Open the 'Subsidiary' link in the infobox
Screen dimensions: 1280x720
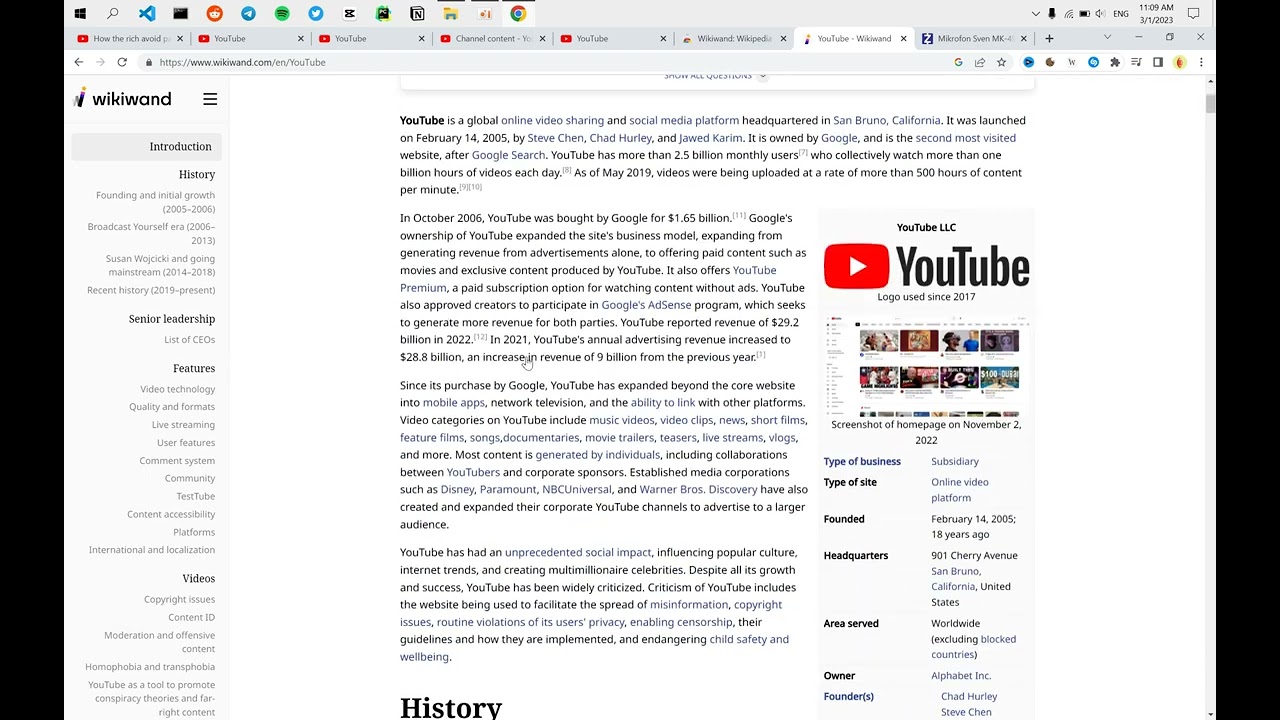(x=955, y=461)
